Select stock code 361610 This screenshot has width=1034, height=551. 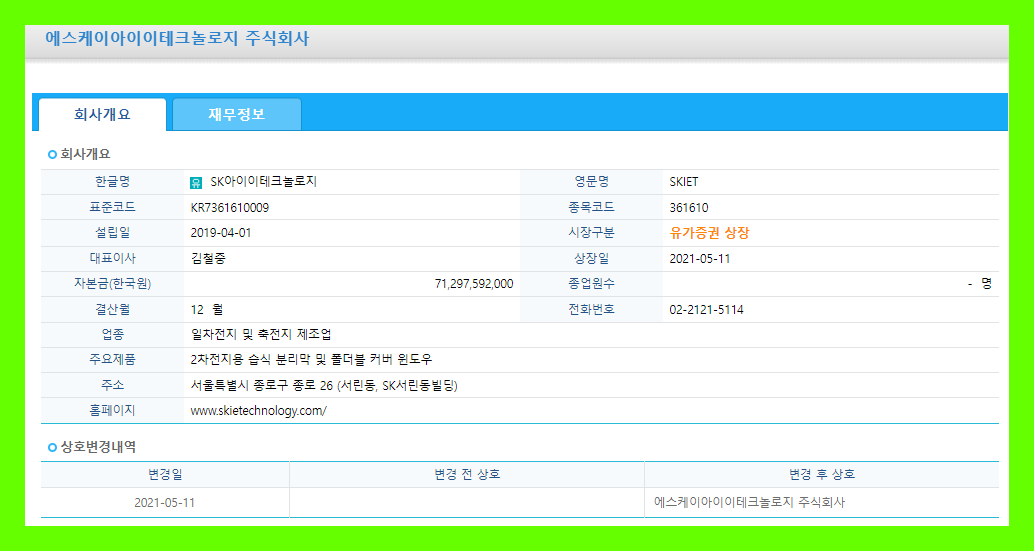pos(689,208)
